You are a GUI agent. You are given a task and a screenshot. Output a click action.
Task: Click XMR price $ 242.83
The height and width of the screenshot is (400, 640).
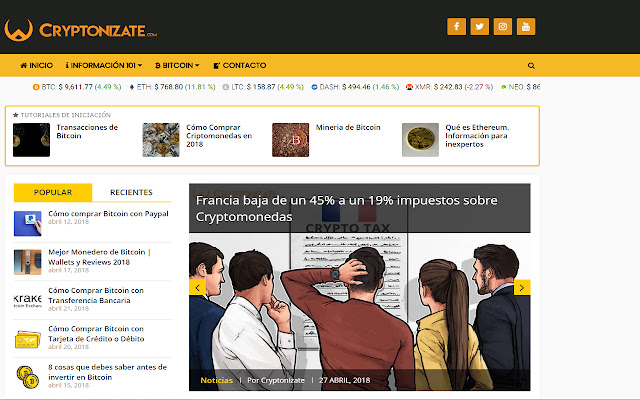[448, 87]
